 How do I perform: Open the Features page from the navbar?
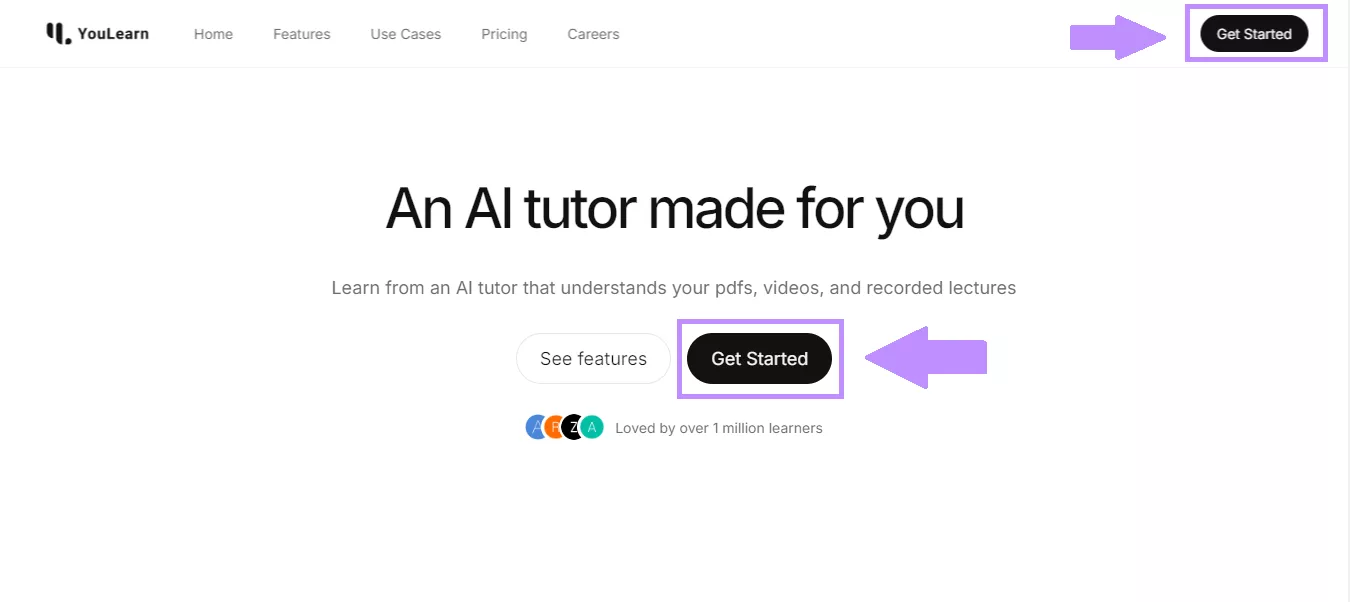(301, 33)
